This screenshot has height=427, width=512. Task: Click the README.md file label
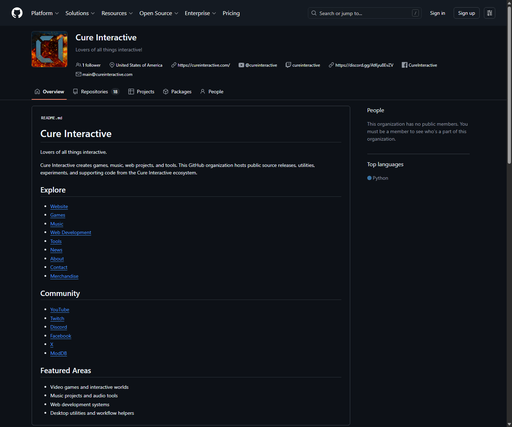coord(51,118)
